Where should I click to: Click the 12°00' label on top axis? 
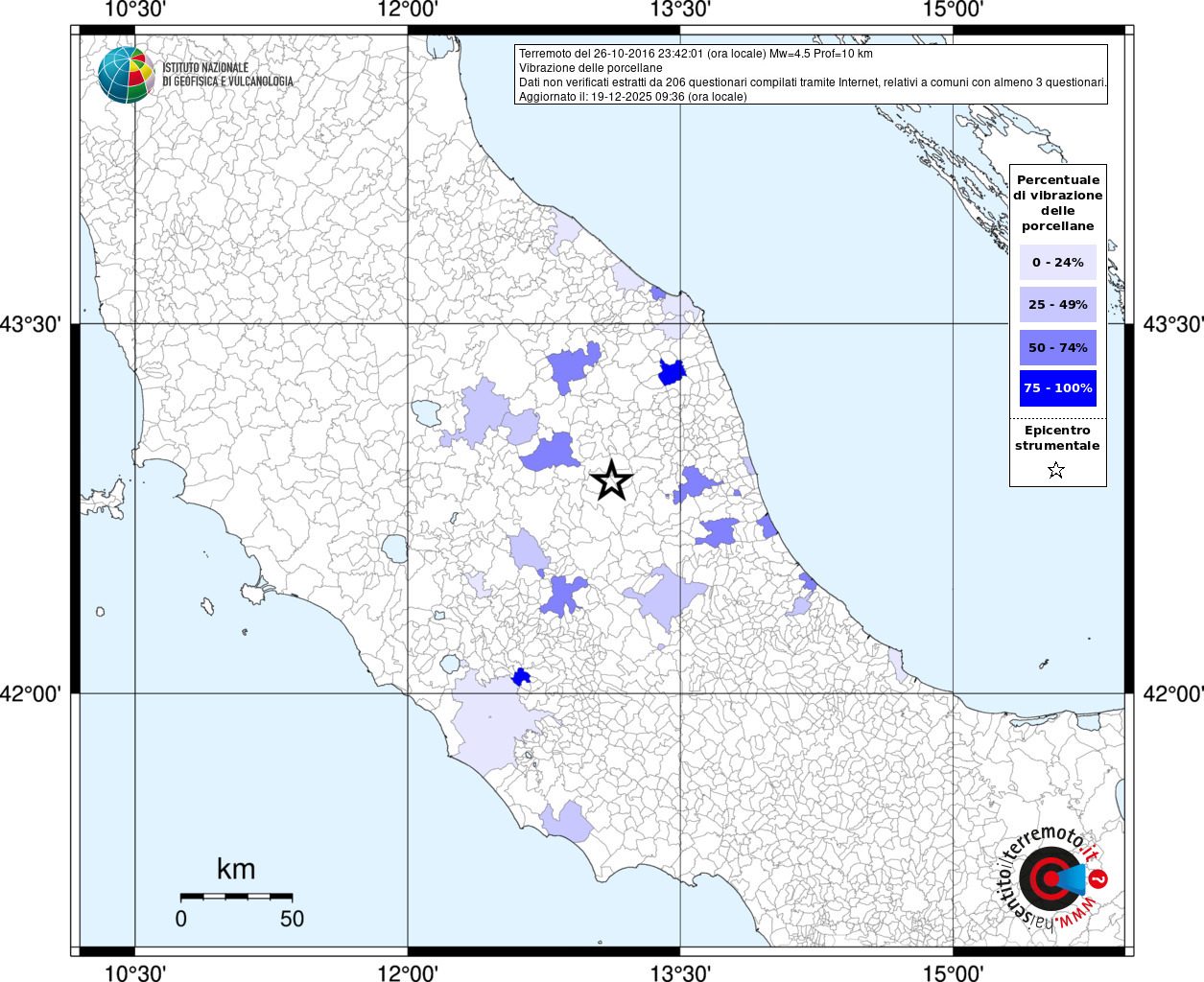408,10
